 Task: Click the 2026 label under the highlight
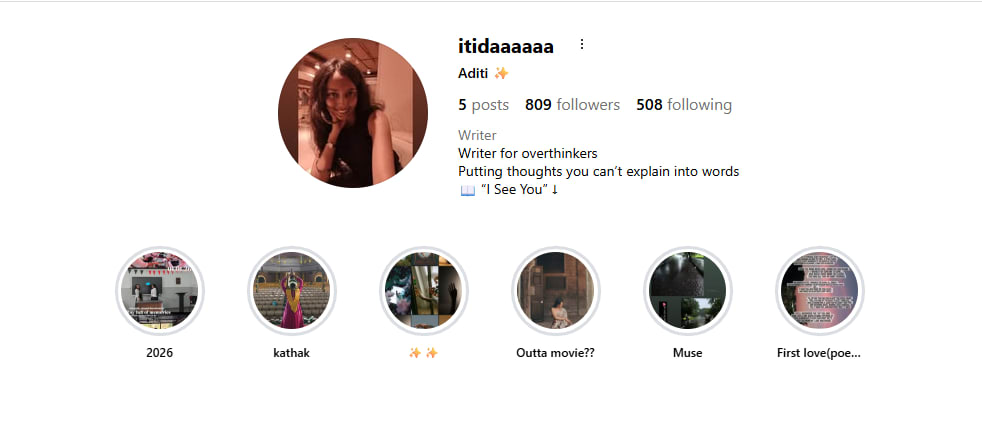pyautogui.click(x=160, y=353)
